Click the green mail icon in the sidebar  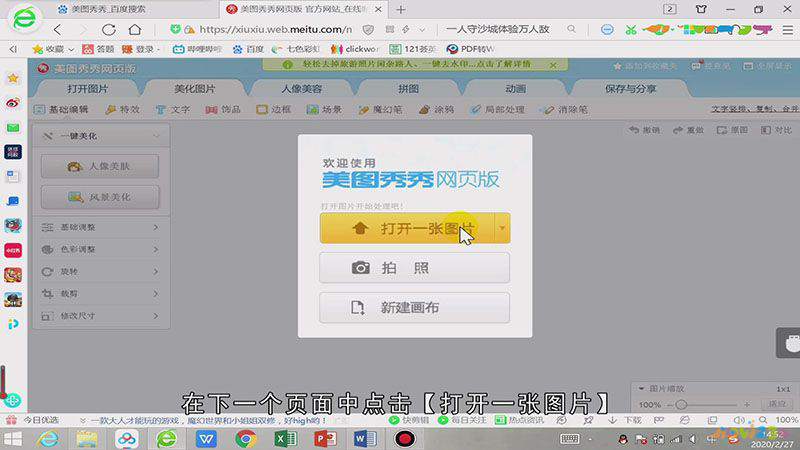[13, 128]
